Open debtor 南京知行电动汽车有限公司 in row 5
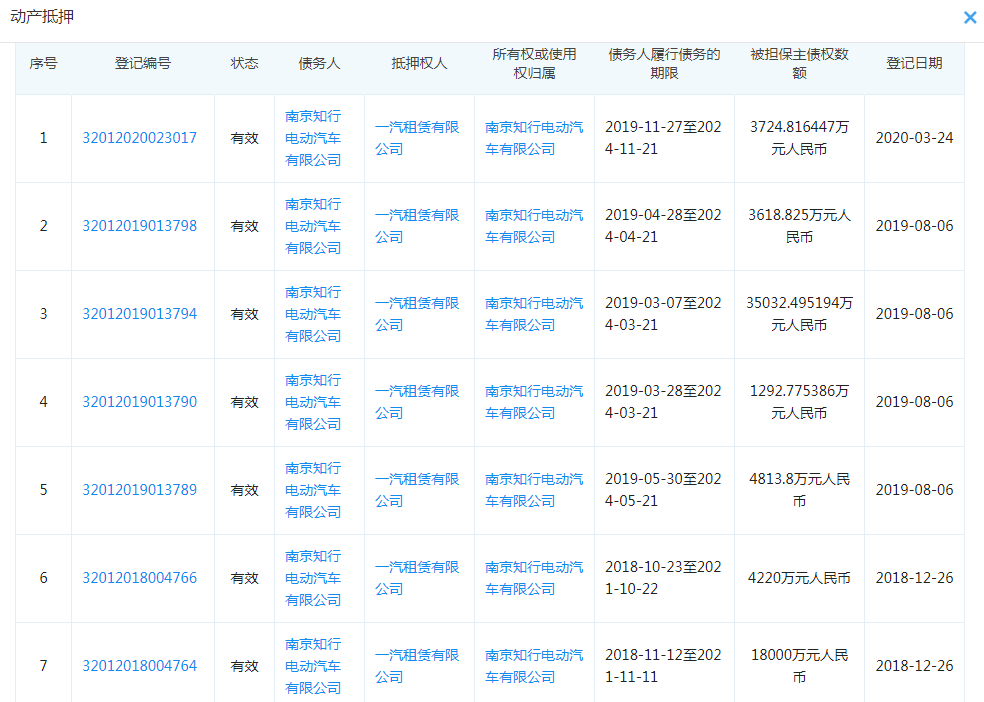This screenshot has height=702, width=984. click(313, 490)
